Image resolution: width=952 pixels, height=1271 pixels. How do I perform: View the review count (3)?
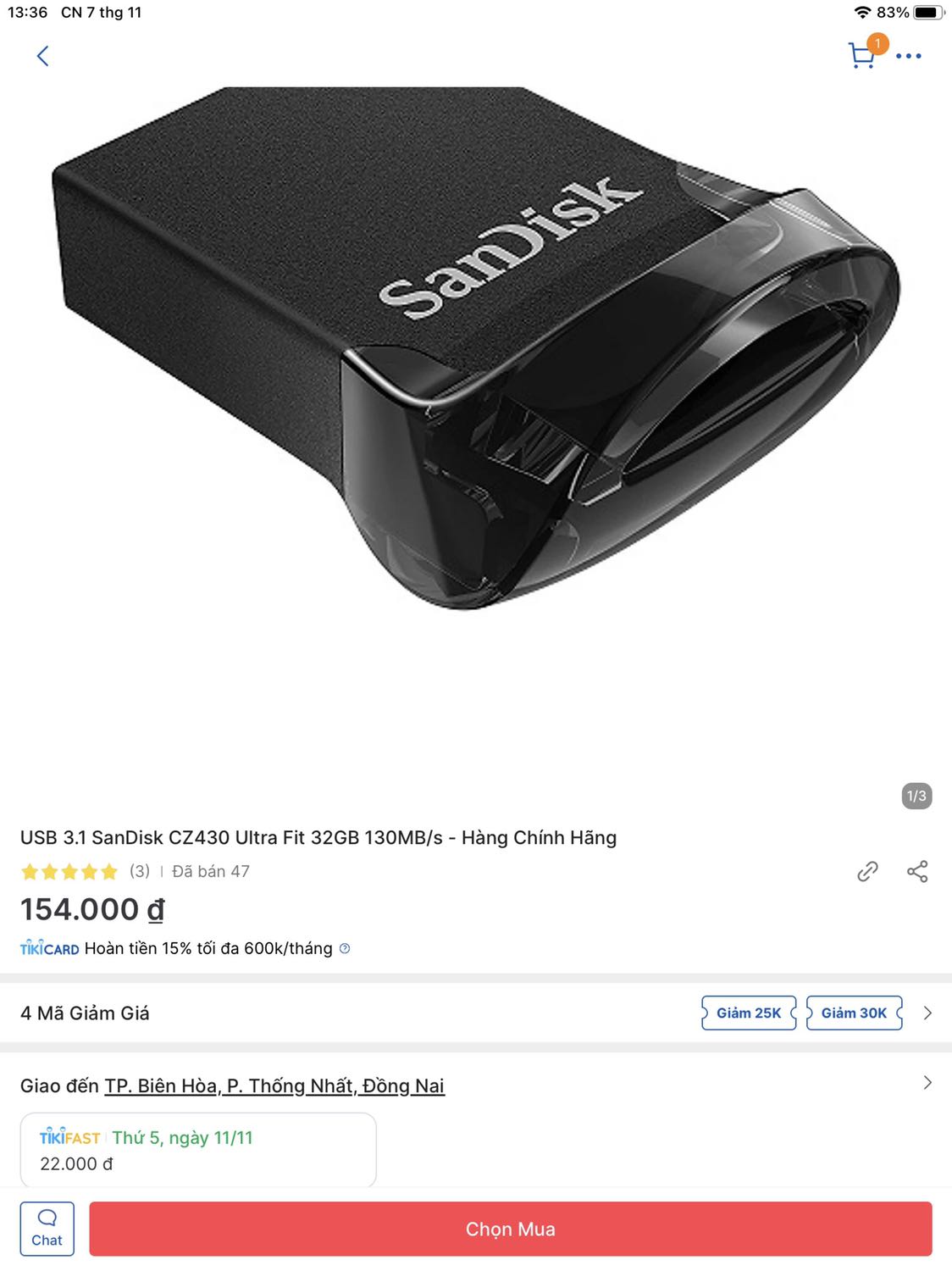(x=140, y=871)
